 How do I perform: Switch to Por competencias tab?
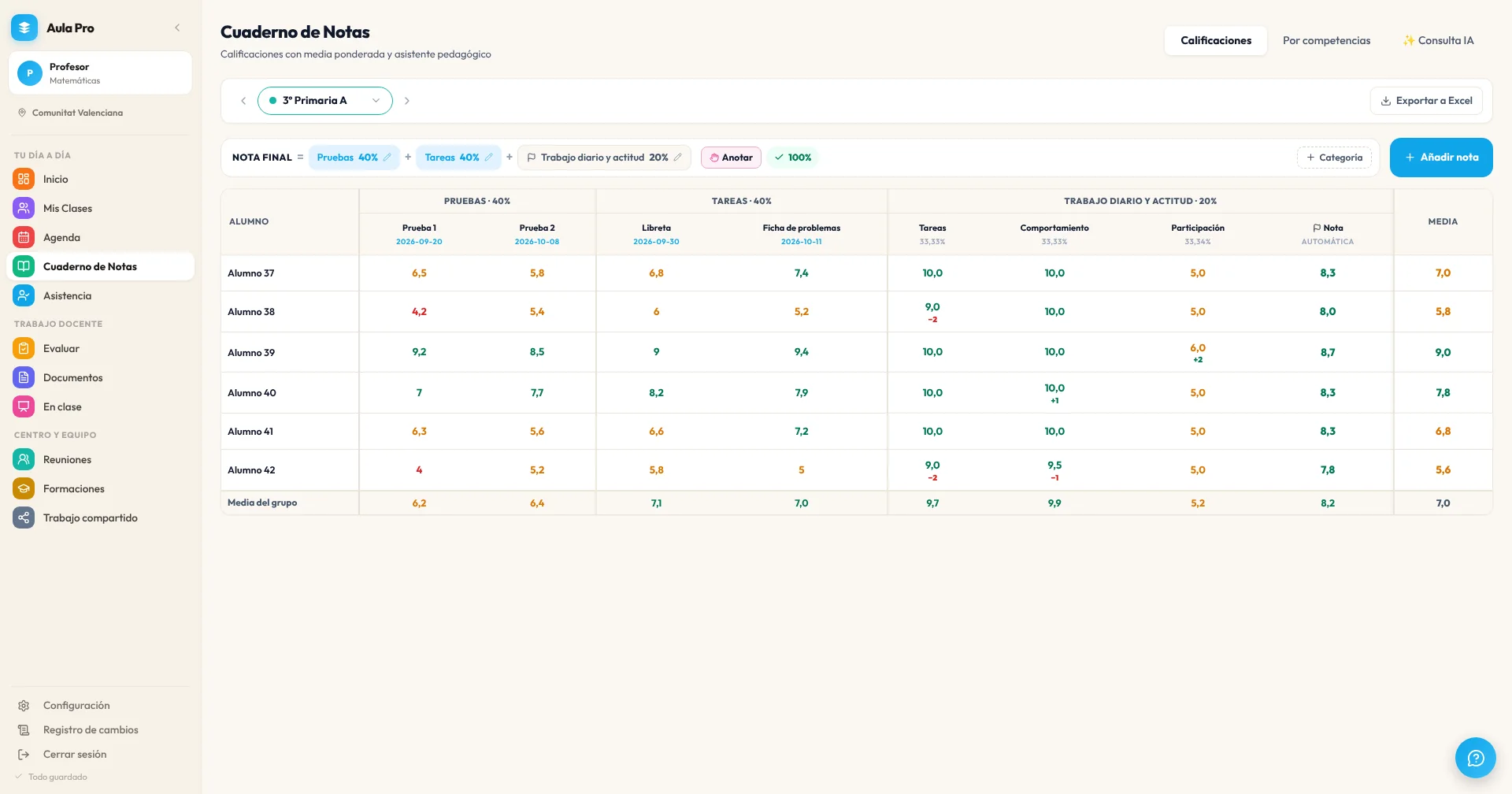click(x=1326, y=40)
